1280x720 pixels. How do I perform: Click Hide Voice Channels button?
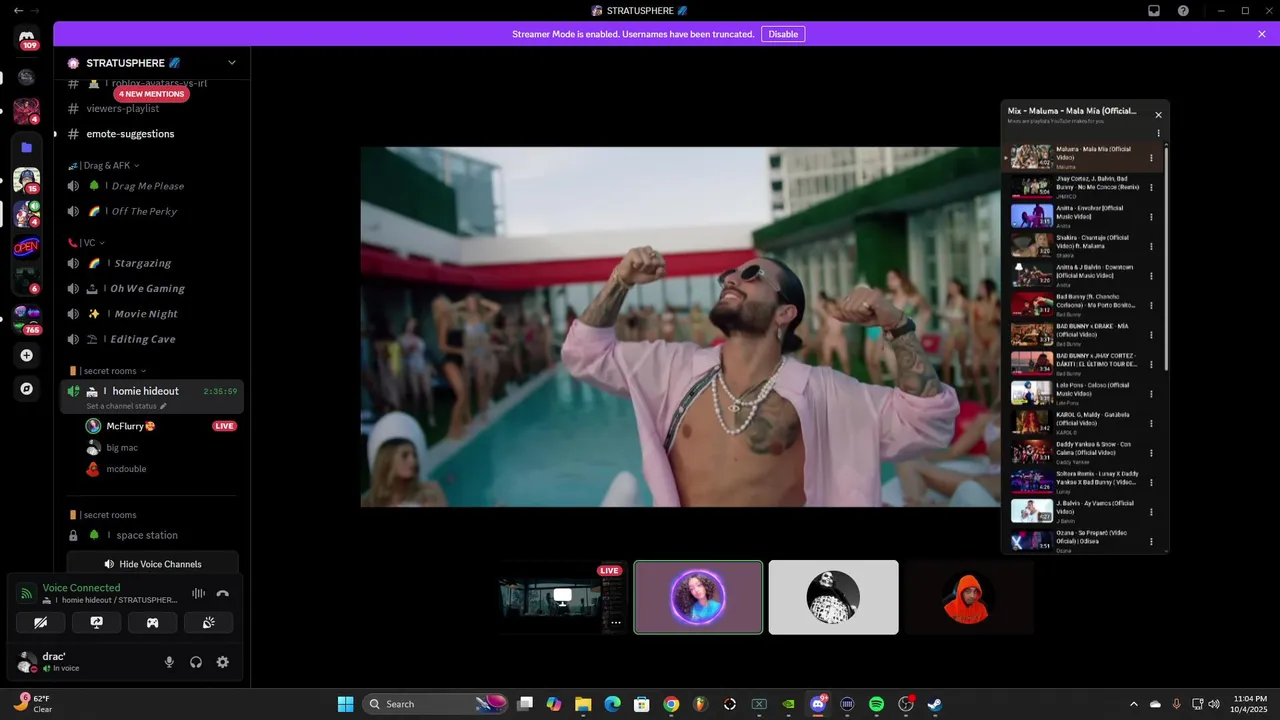152,564
